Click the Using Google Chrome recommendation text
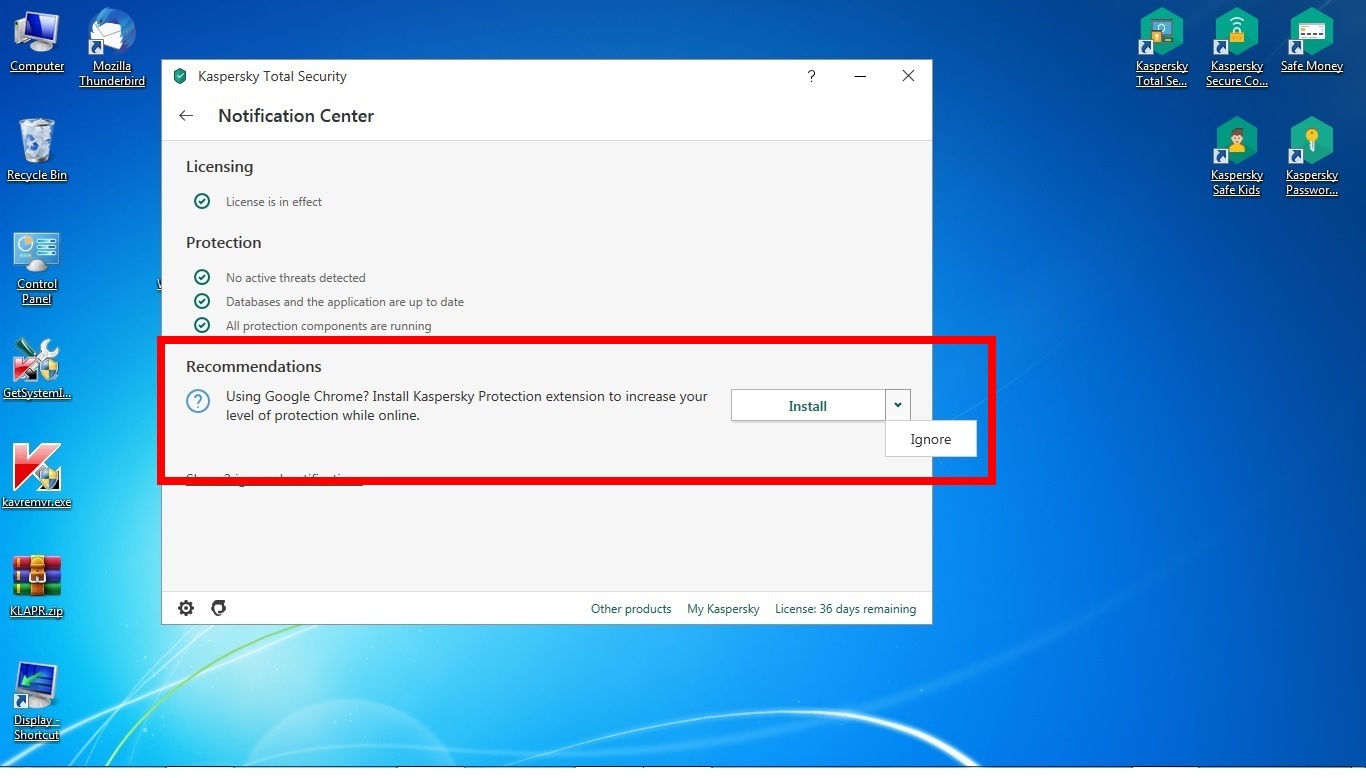This screenshot has height=778, width=1366. [467, 406]
